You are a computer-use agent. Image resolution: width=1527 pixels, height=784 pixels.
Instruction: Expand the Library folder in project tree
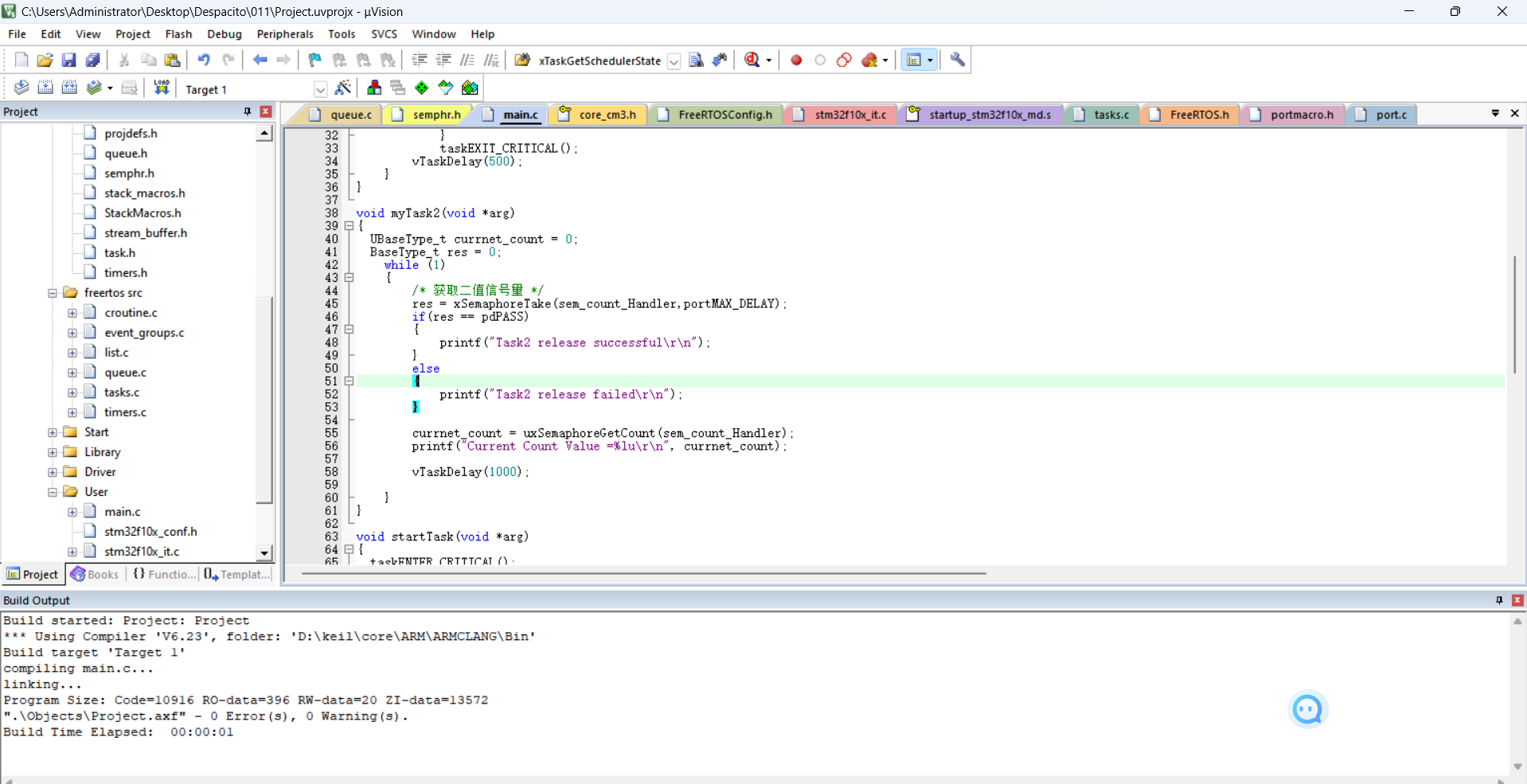click(53, 452)
